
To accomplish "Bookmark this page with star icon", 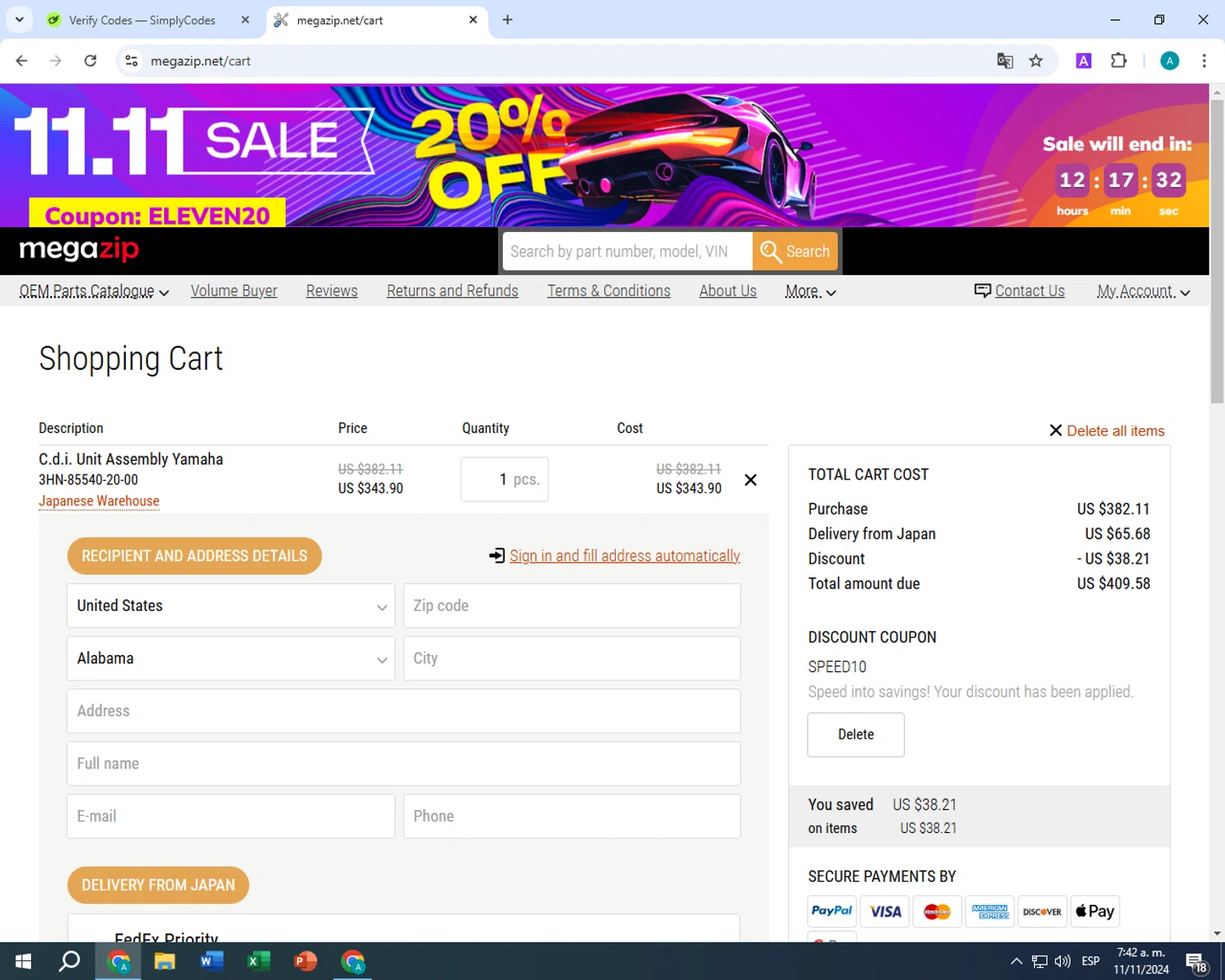I will click(x=1036, y=61).
